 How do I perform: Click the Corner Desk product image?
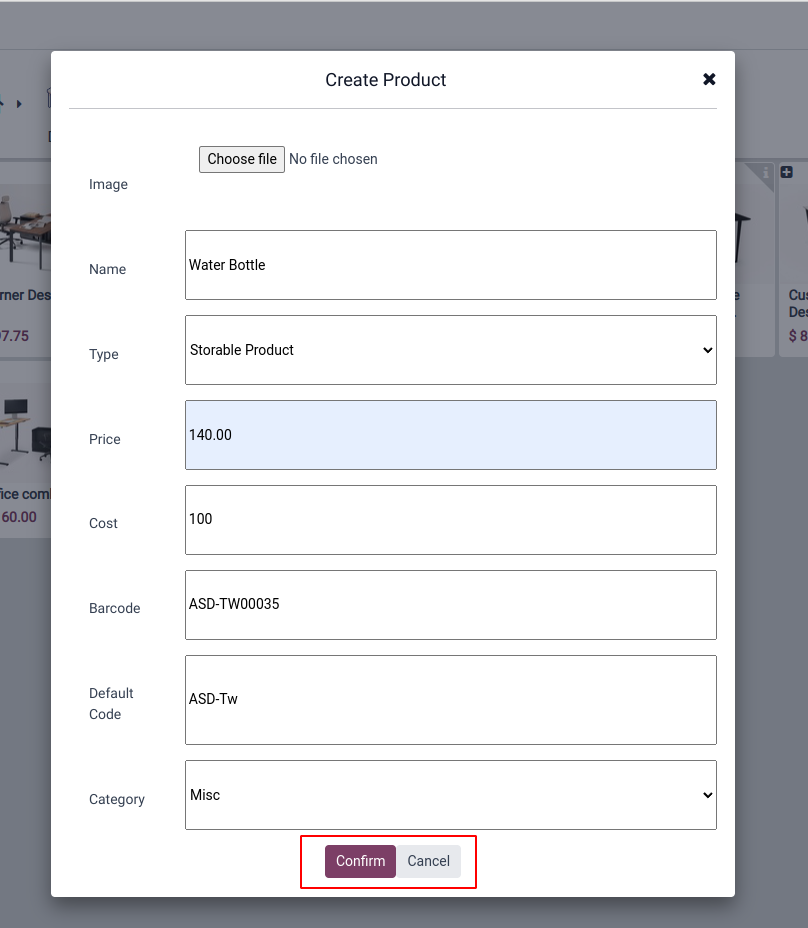[25, 232]
